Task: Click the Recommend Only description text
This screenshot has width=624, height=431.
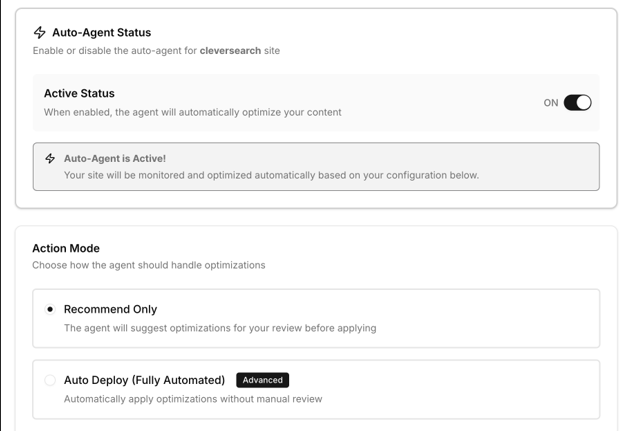Action: 220,327
